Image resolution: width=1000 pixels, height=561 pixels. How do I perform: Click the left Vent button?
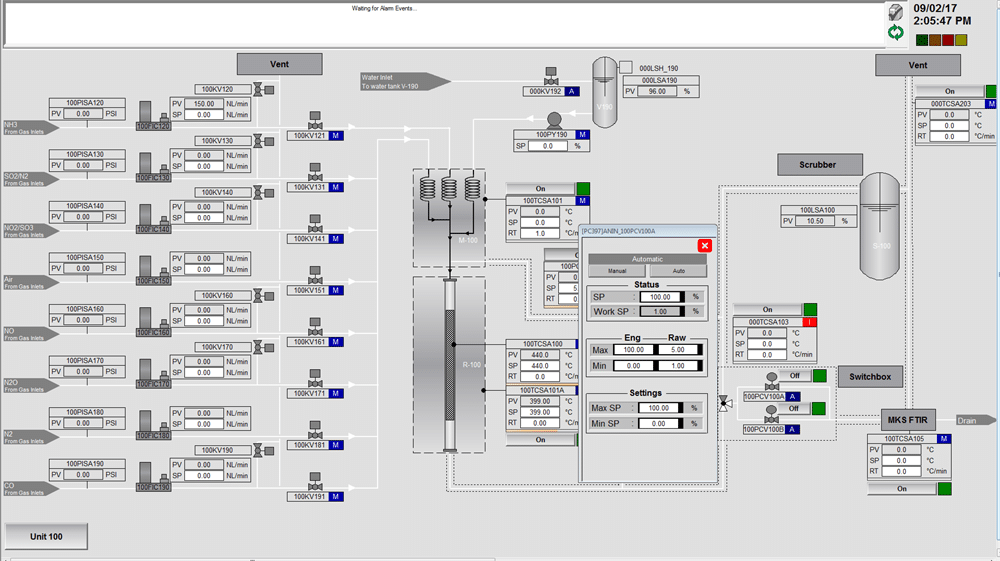point(279,64)
